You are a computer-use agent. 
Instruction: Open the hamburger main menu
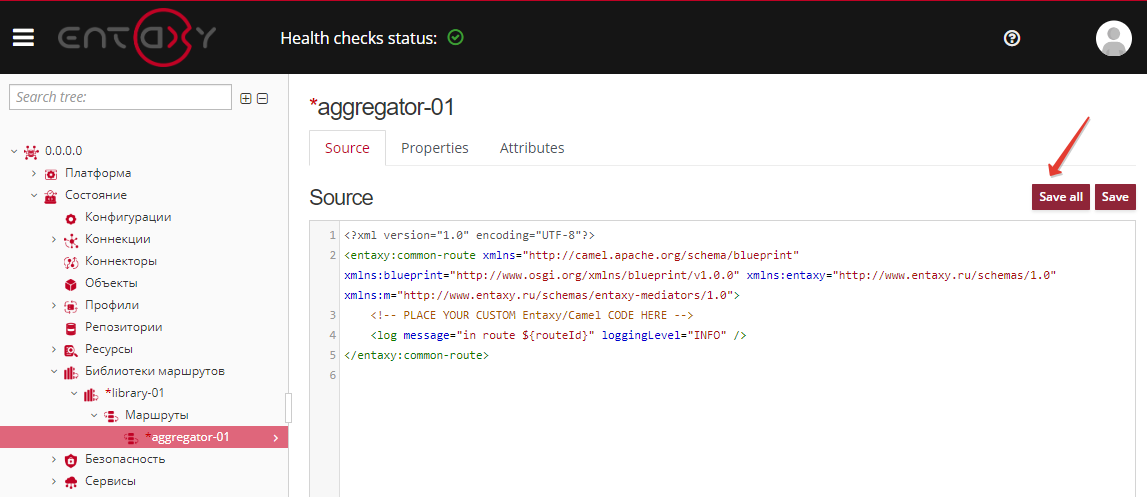click(23, 37)
